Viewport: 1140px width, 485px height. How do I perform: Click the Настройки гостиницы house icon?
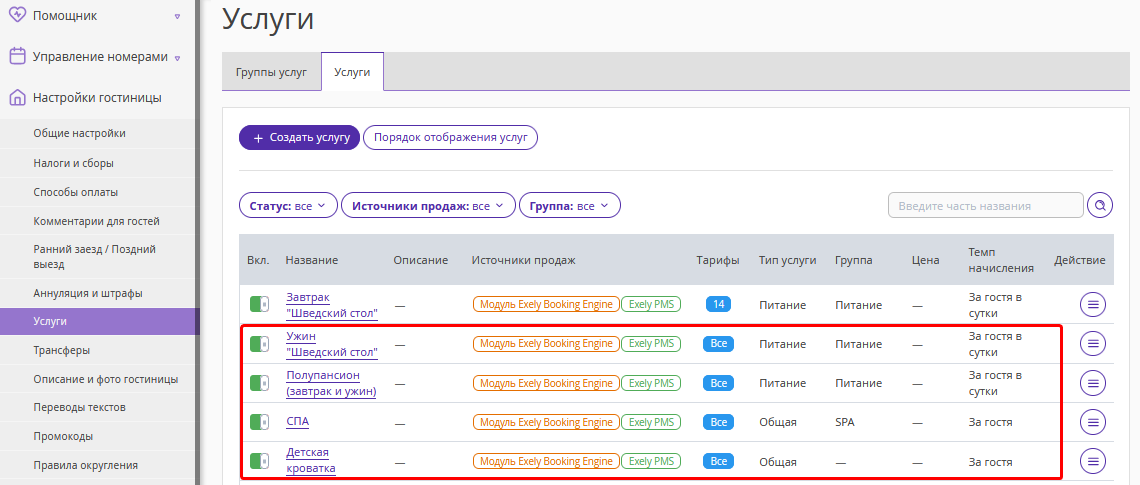coord(17,97)
